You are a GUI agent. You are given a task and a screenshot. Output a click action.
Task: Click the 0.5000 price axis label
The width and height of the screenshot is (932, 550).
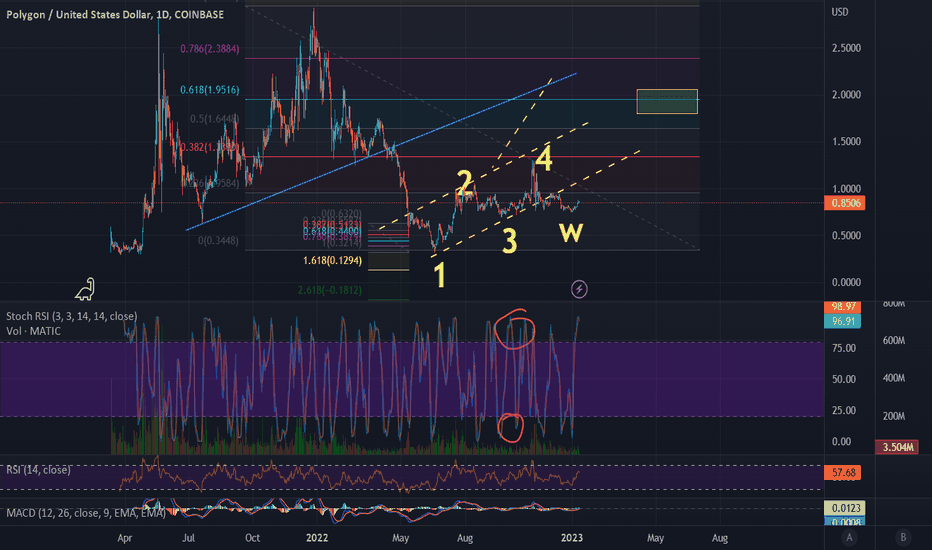pos(846,235)
